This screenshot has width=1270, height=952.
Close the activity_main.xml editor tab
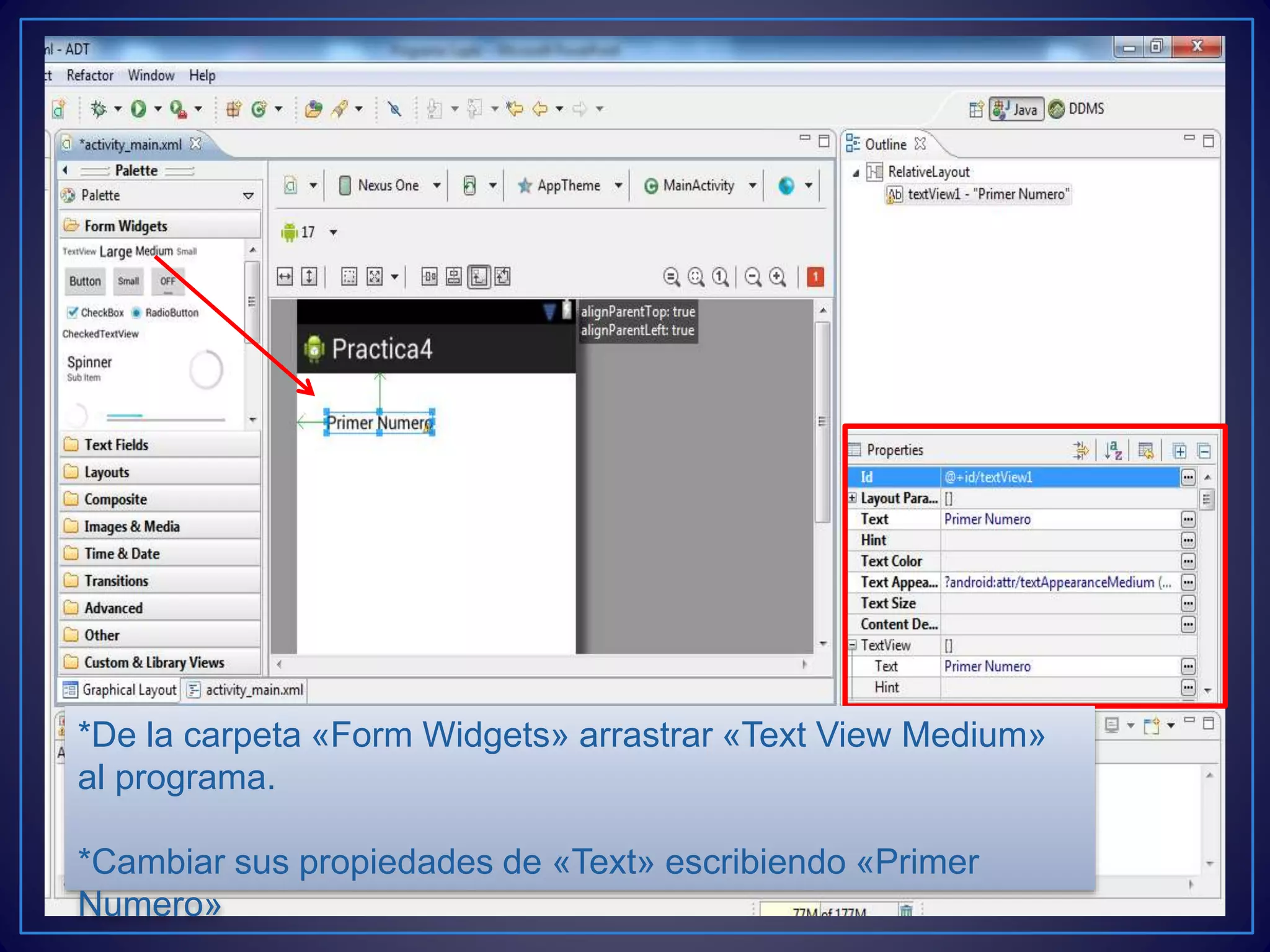195,144
